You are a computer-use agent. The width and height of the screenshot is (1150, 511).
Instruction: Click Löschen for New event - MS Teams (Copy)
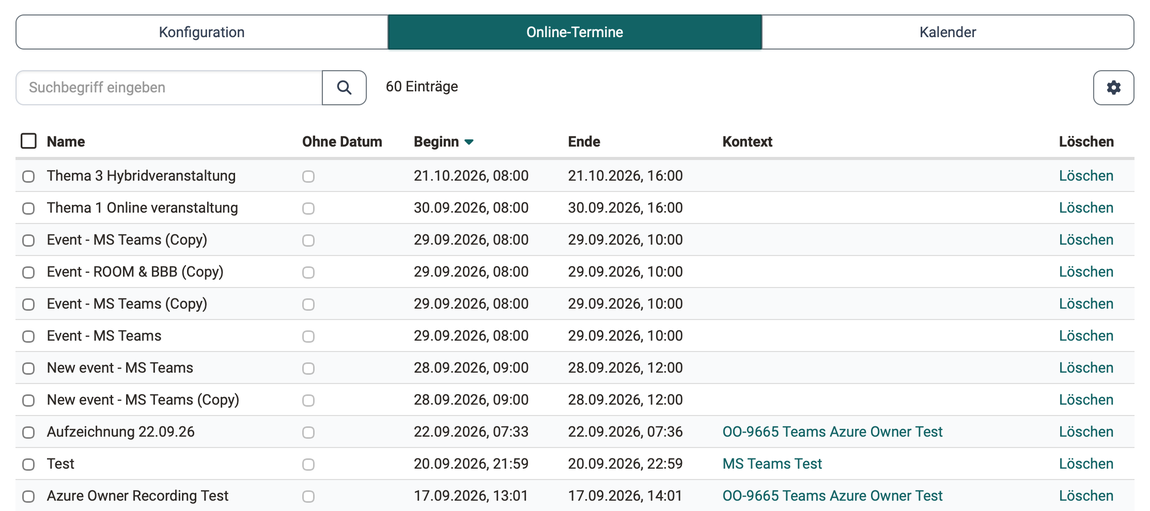tap(1085, 400)
